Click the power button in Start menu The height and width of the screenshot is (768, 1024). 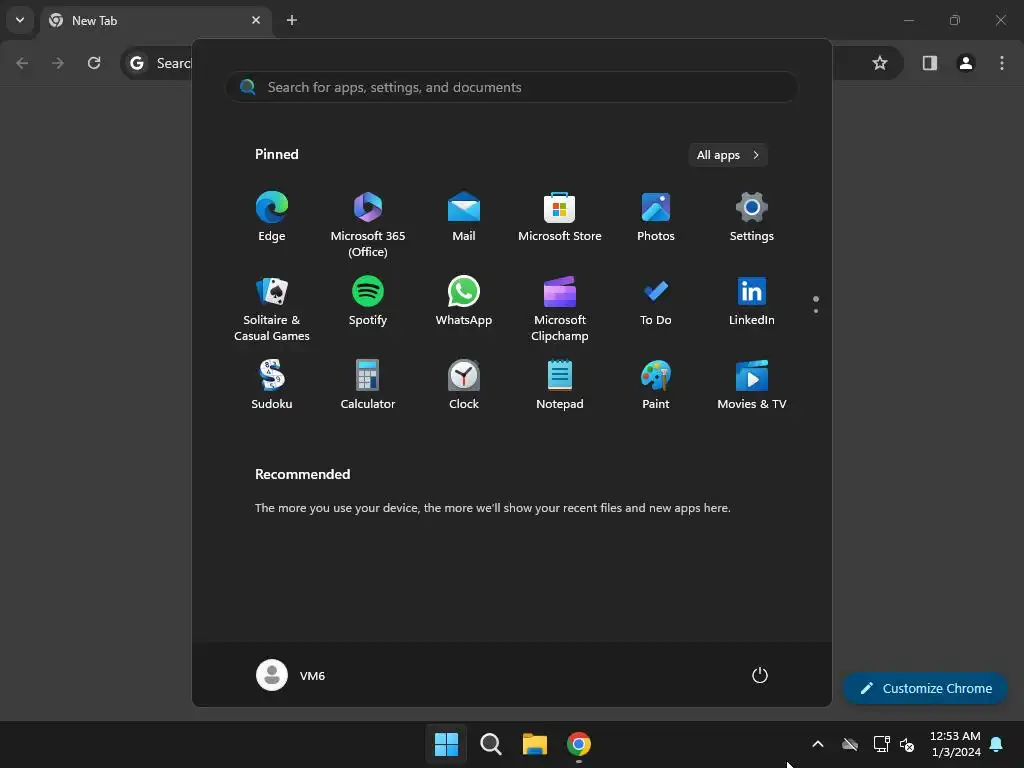760,675
